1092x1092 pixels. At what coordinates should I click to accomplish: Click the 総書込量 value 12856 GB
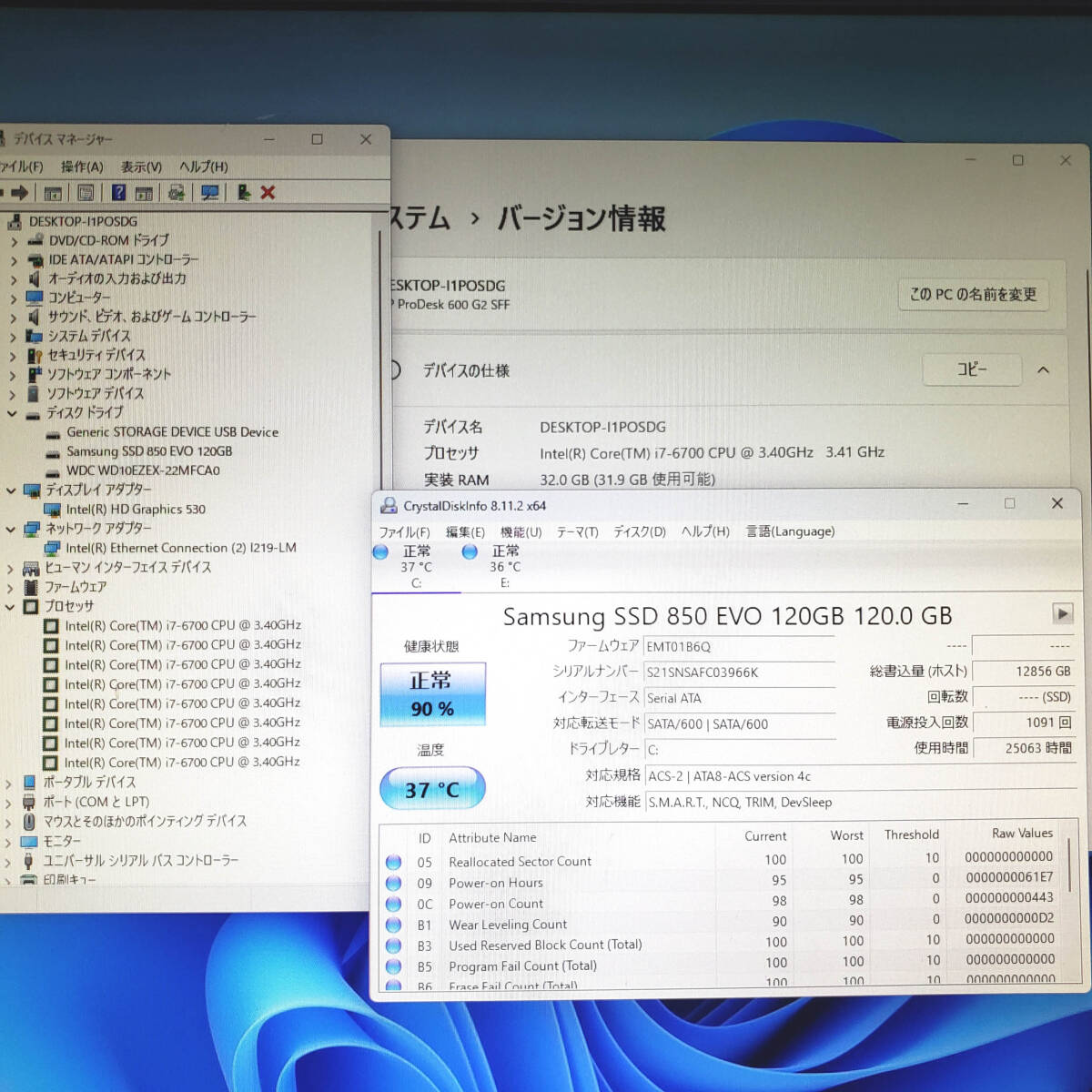[x=1023, y=672]
